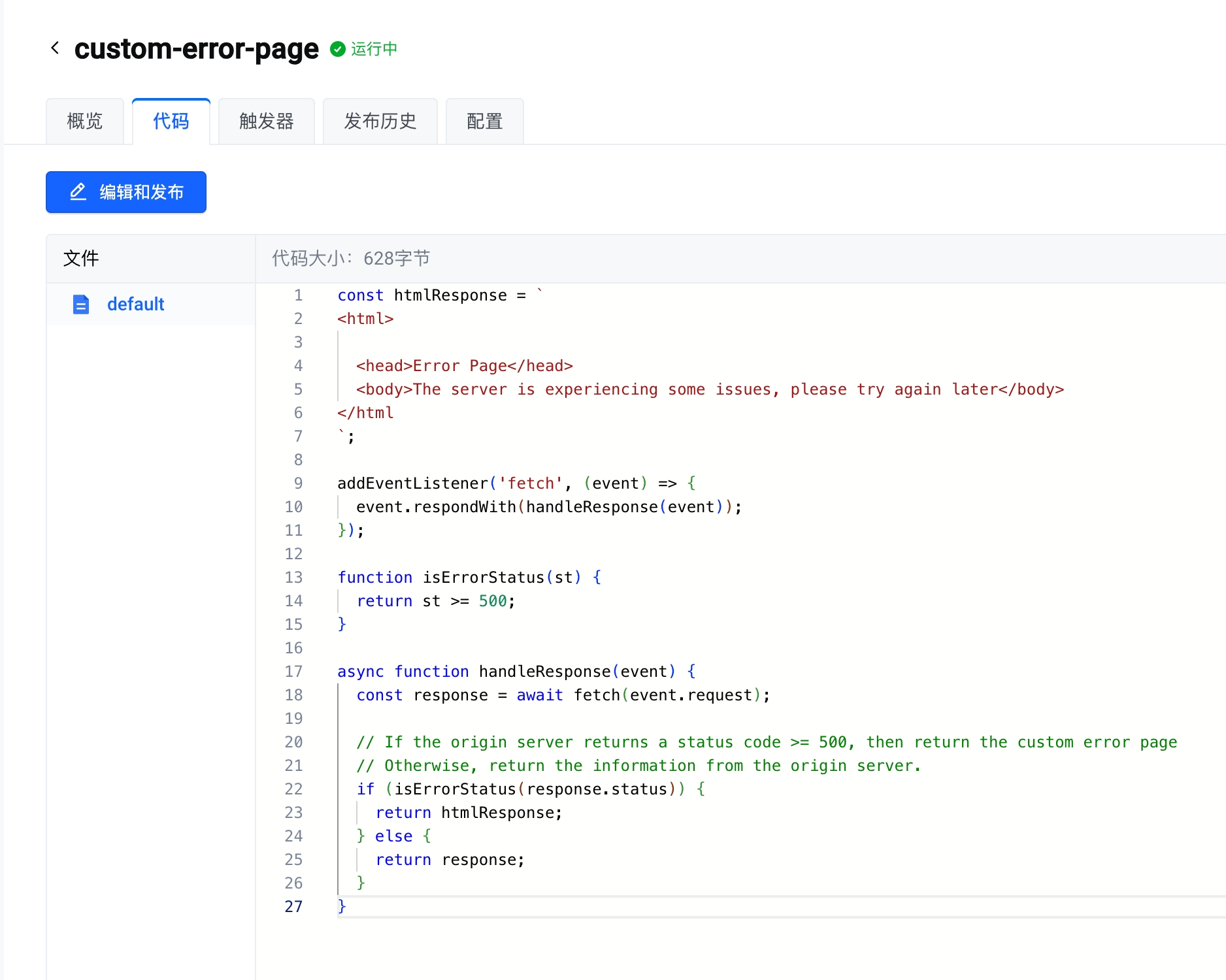The height and width of the screenshot is (980, 1226).
Task: Open the 发布历史 tab
Action: 380,122
